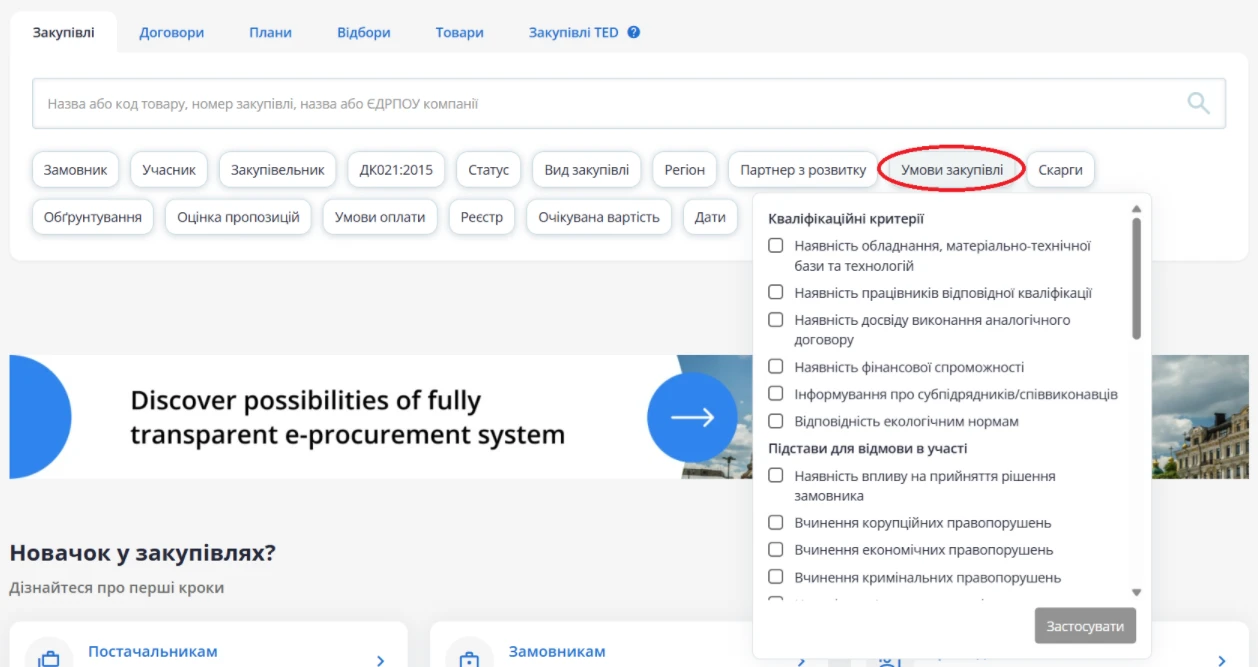Switch to the Договори tab
The image size is (1258, 667).
click(x=172, y=32)
